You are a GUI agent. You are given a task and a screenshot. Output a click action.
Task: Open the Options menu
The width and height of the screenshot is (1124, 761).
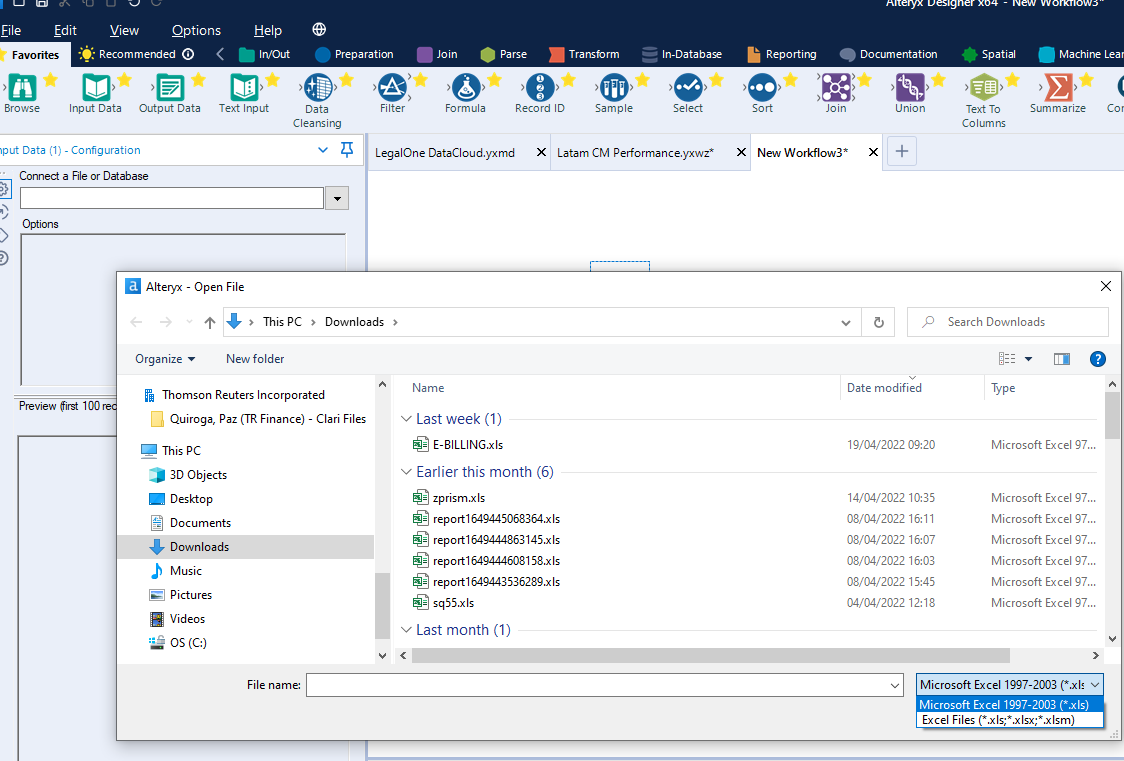196,31
